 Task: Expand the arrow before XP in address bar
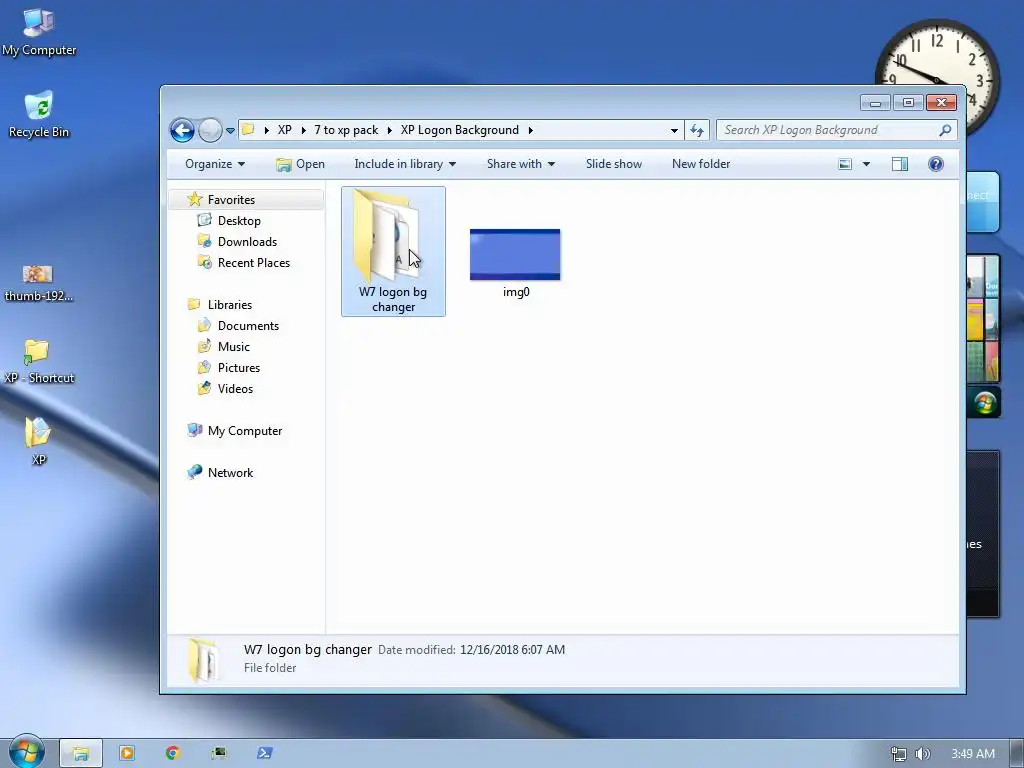pos(266,130)
